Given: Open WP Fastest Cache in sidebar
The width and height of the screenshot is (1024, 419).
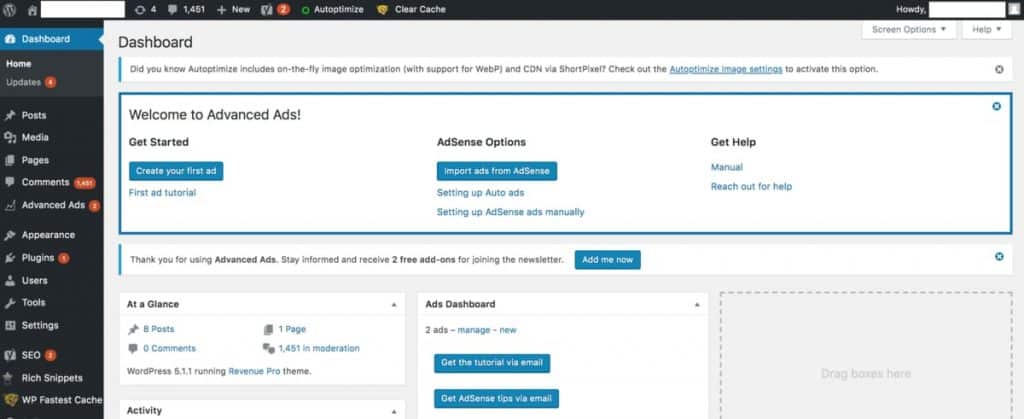Looking at the screenshot, I should click(x=52, y=400).
